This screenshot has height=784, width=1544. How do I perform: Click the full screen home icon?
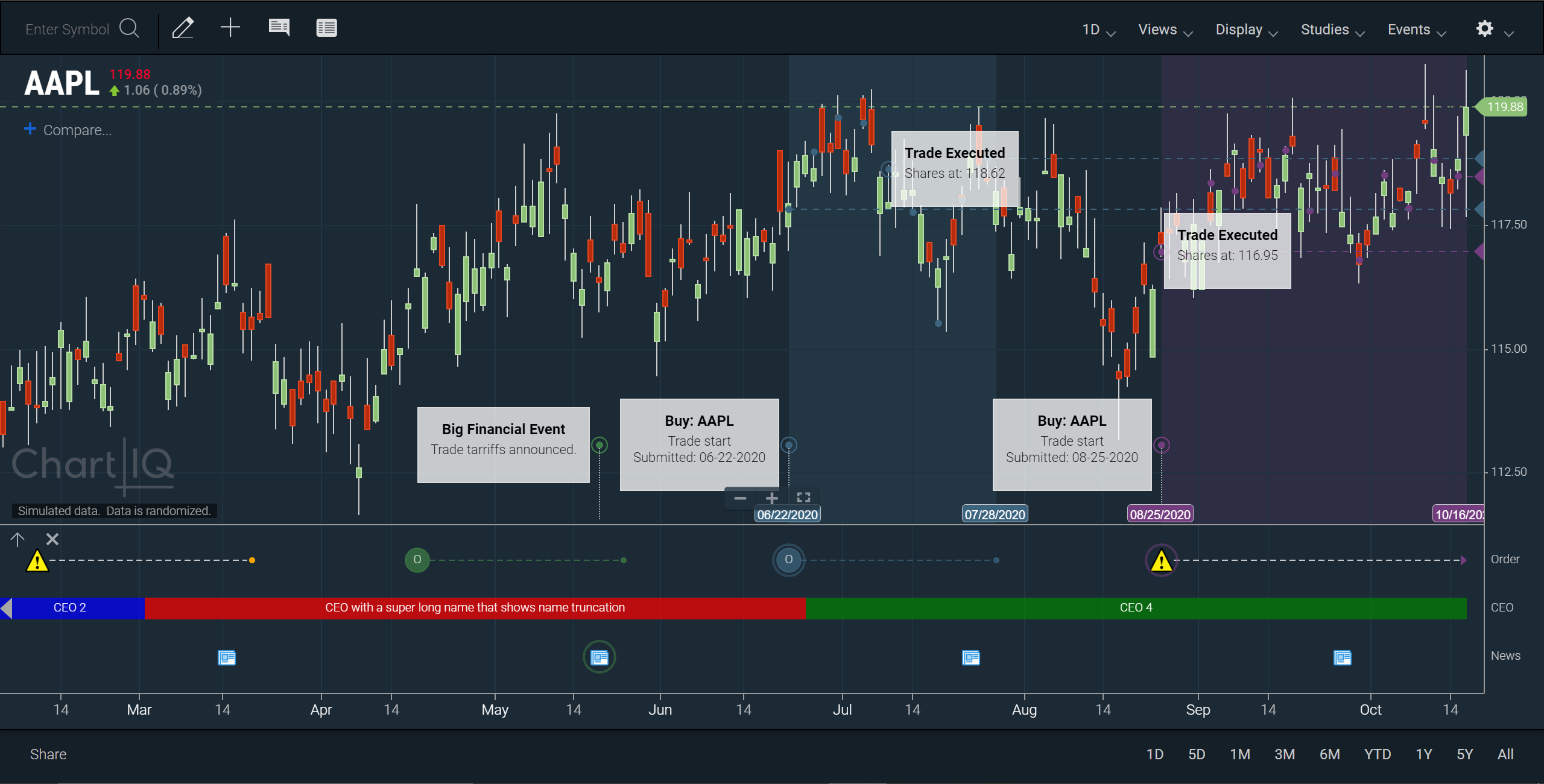click(803, 498)
